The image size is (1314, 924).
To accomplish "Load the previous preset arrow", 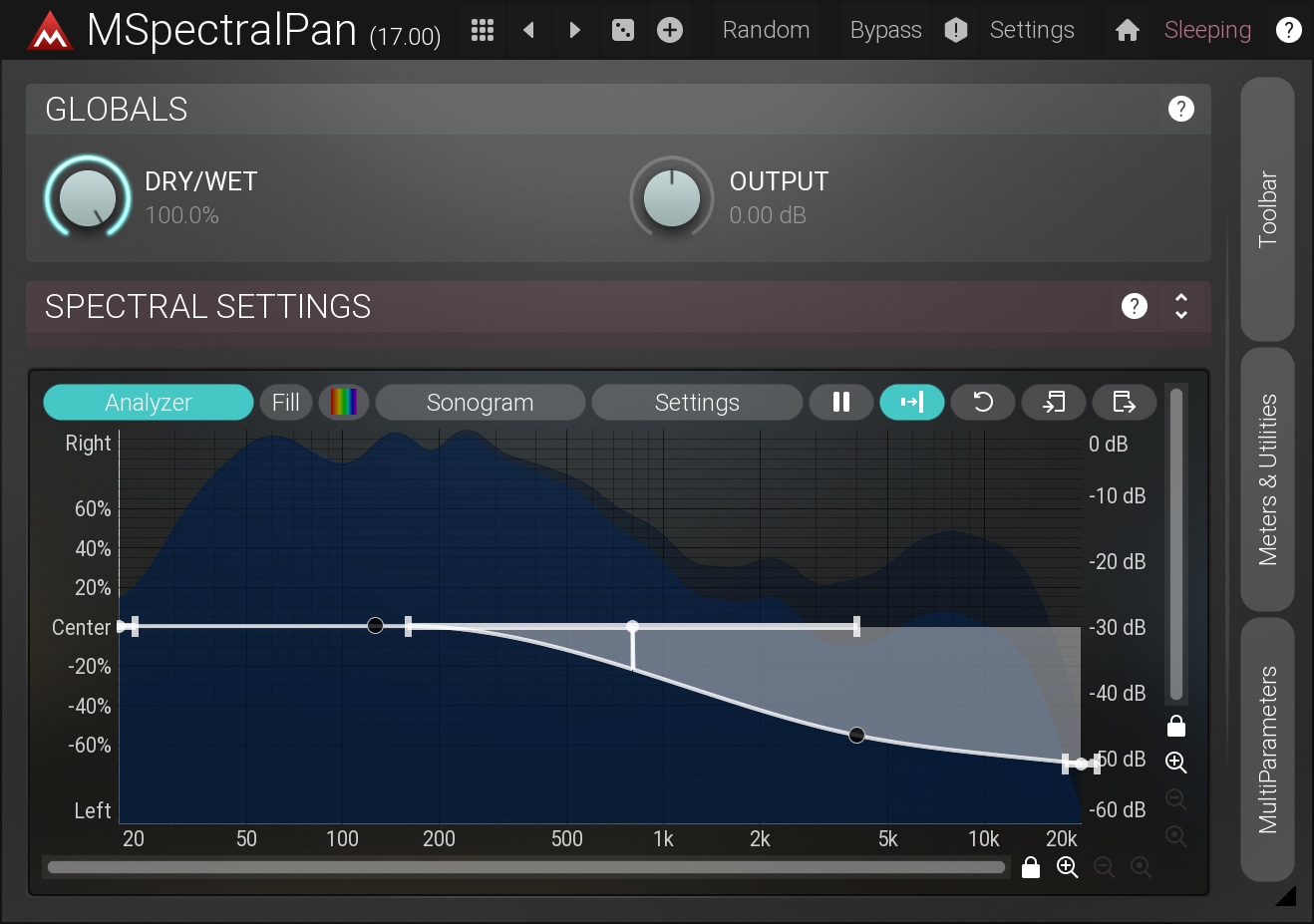I will tap(529, 30).
